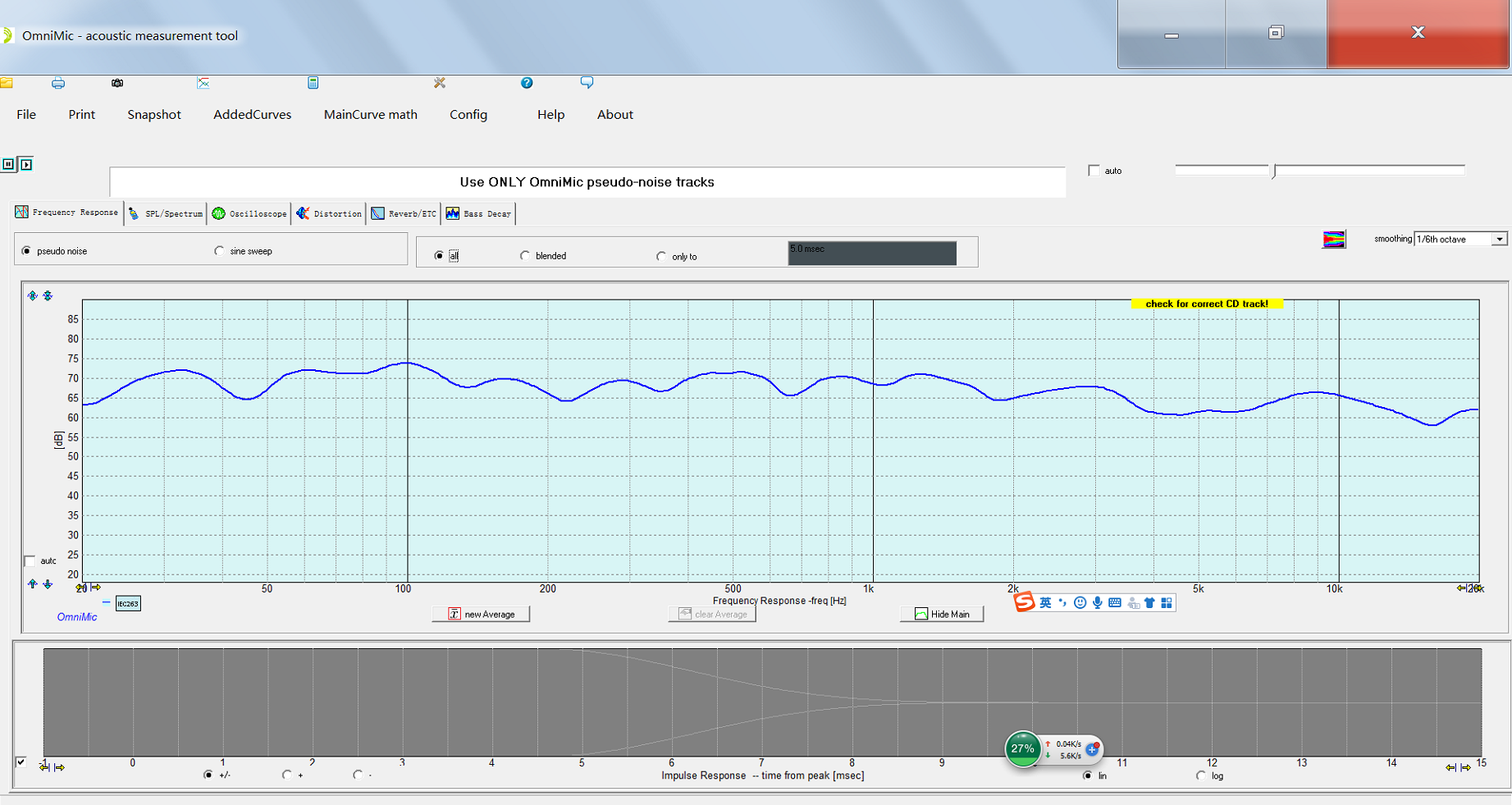Enable the auto checkbox beside the dB axis
The height and width of the screenshot is (805, 1512).
tap(30, 561)
